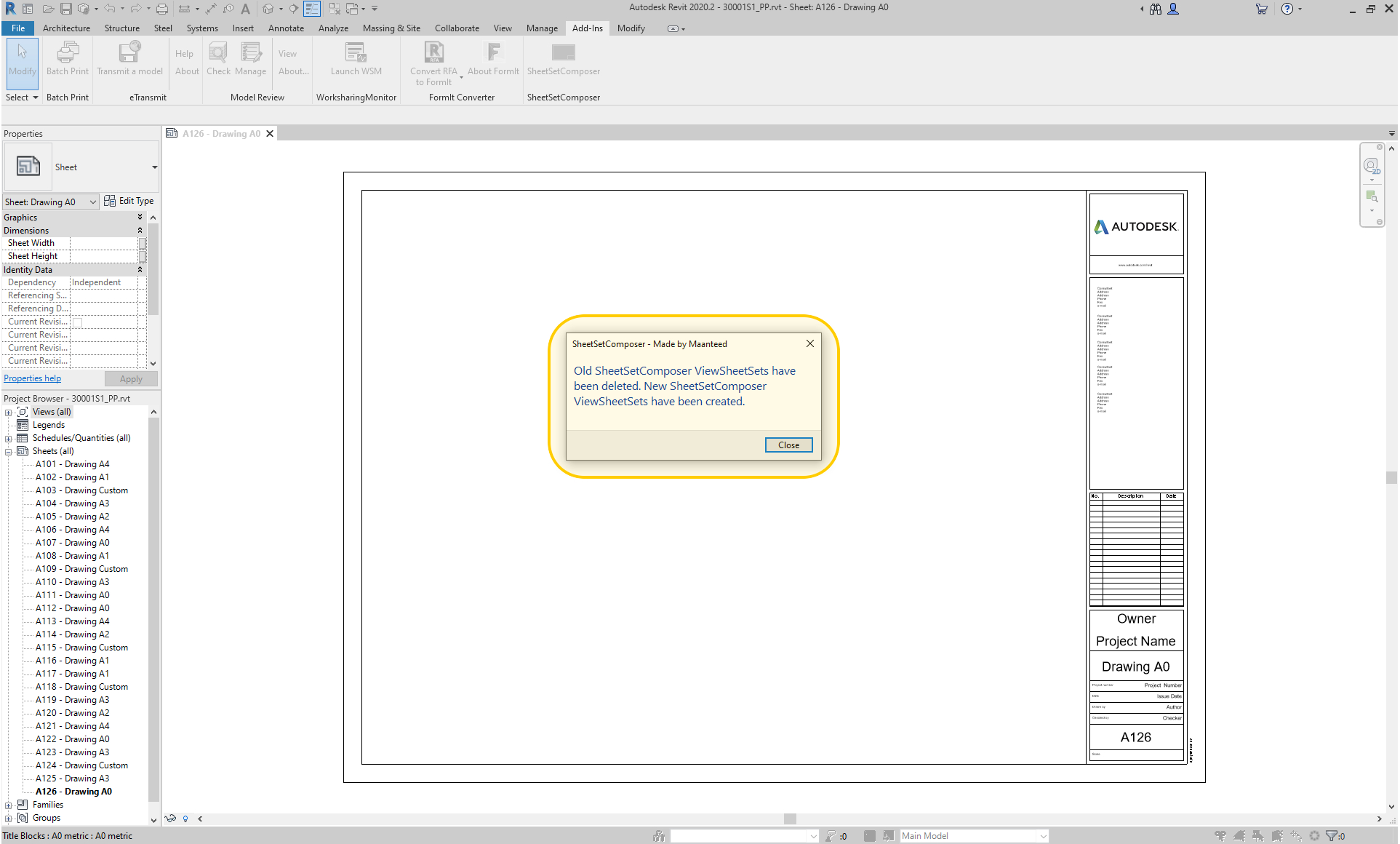Click the Close button in the dialog
Screen dimensions: 1400x844
click(x=788, y=445)
